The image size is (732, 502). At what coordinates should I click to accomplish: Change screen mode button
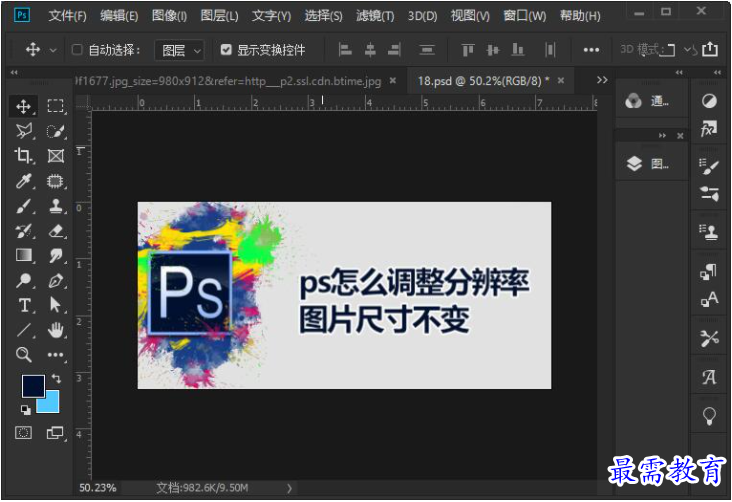[56, 433]
